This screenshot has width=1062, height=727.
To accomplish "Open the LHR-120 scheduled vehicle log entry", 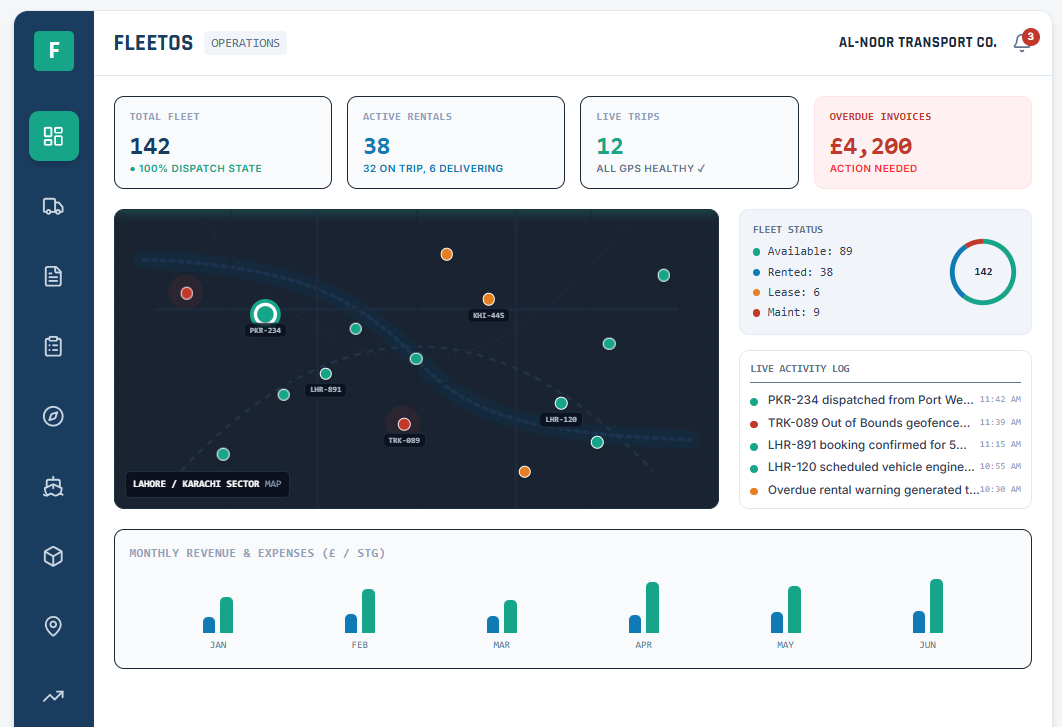I will pos(885,468).
